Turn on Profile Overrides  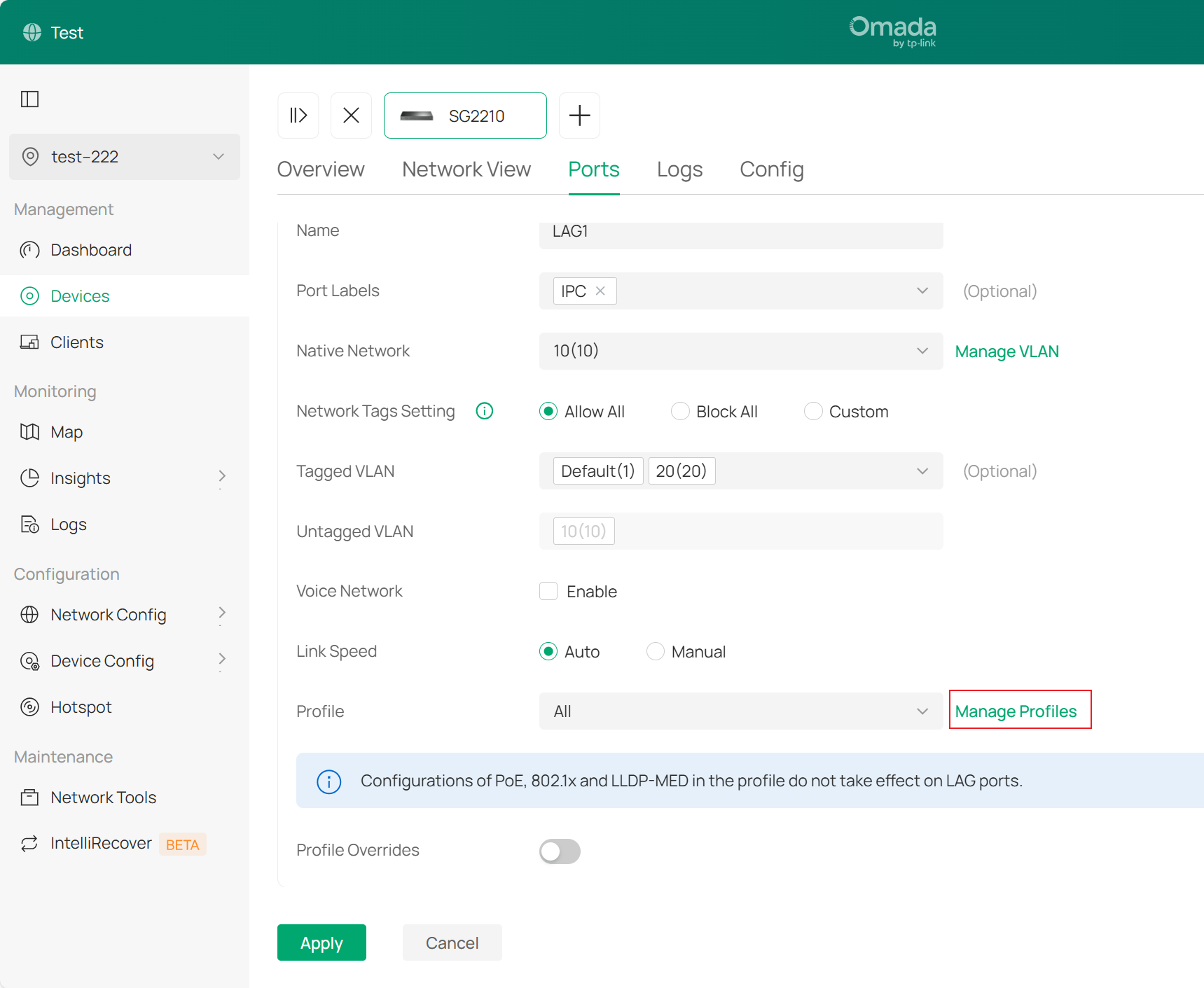point(559,851)
